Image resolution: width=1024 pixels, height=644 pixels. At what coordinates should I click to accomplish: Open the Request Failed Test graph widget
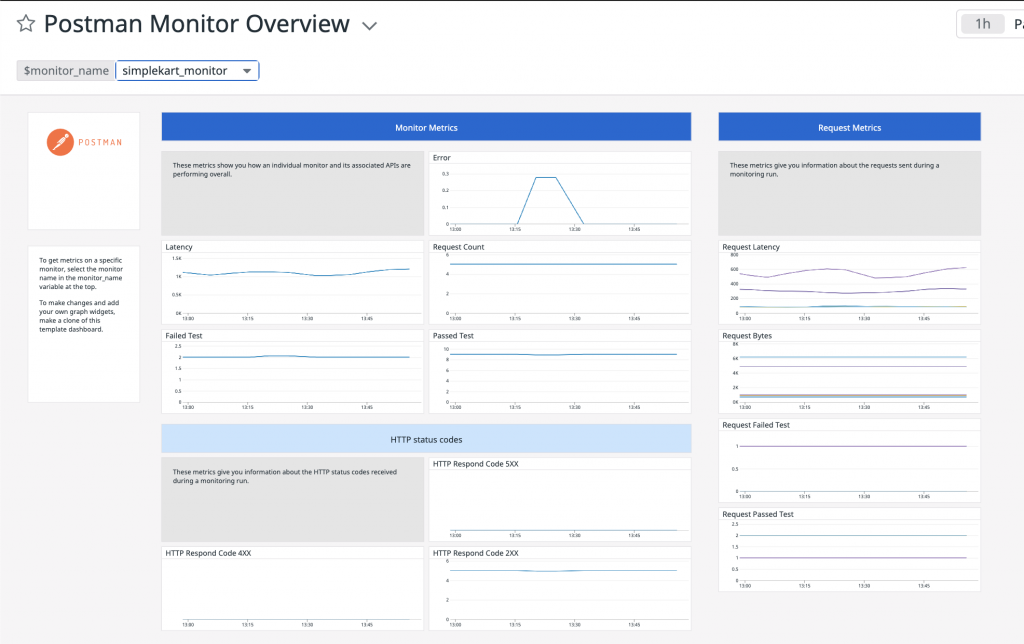click(x=850, y=460)
